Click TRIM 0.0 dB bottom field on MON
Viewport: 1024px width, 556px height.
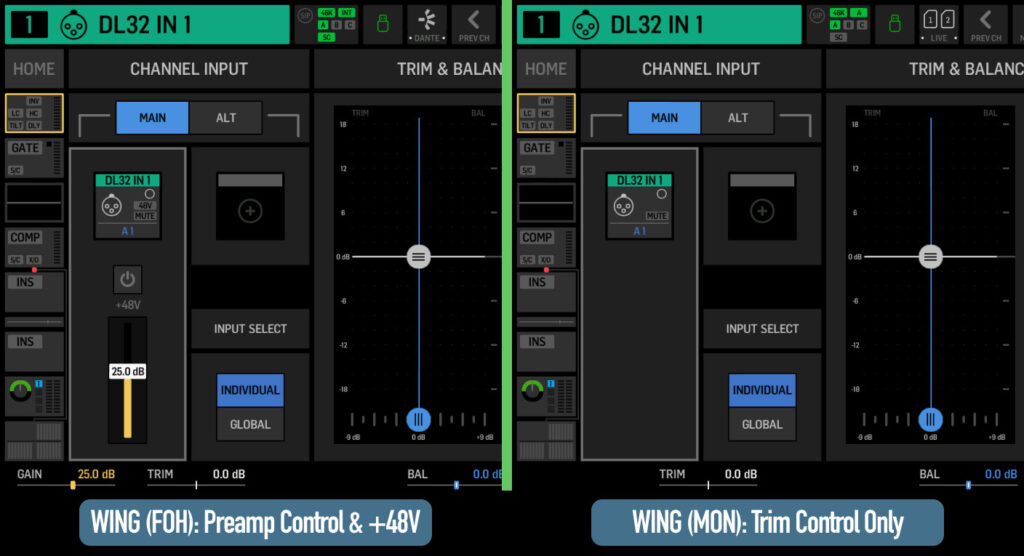tap(708, 478)
